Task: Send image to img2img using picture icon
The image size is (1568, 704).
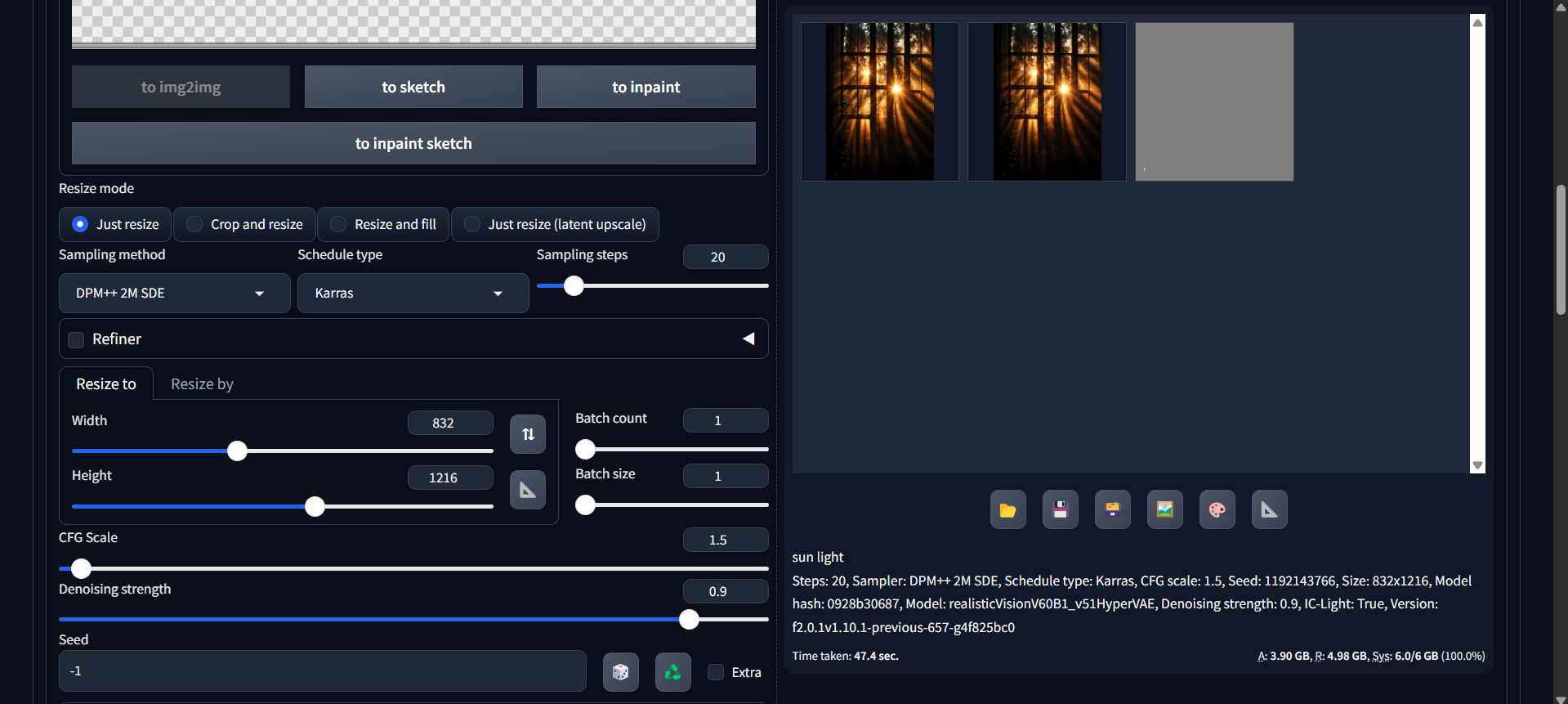Action: tap(1164, 510)
